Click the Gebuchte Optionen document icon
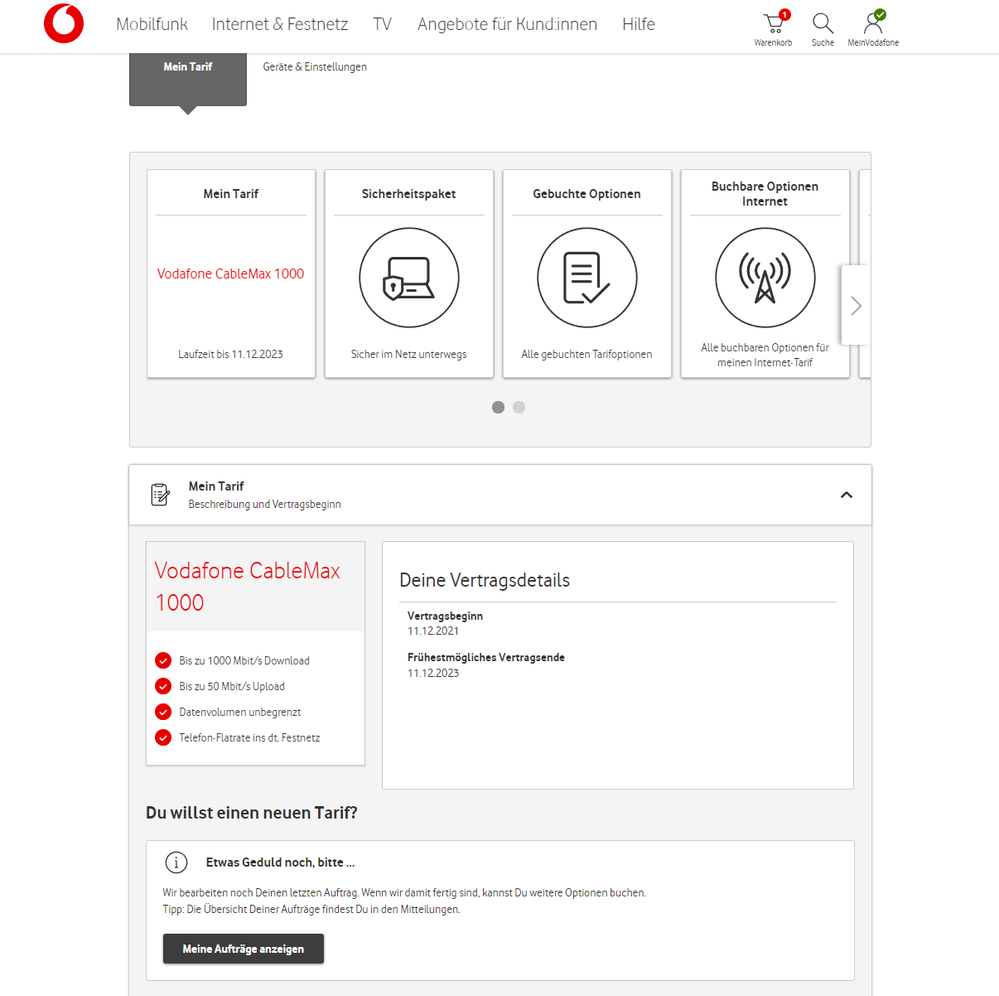 587,278
